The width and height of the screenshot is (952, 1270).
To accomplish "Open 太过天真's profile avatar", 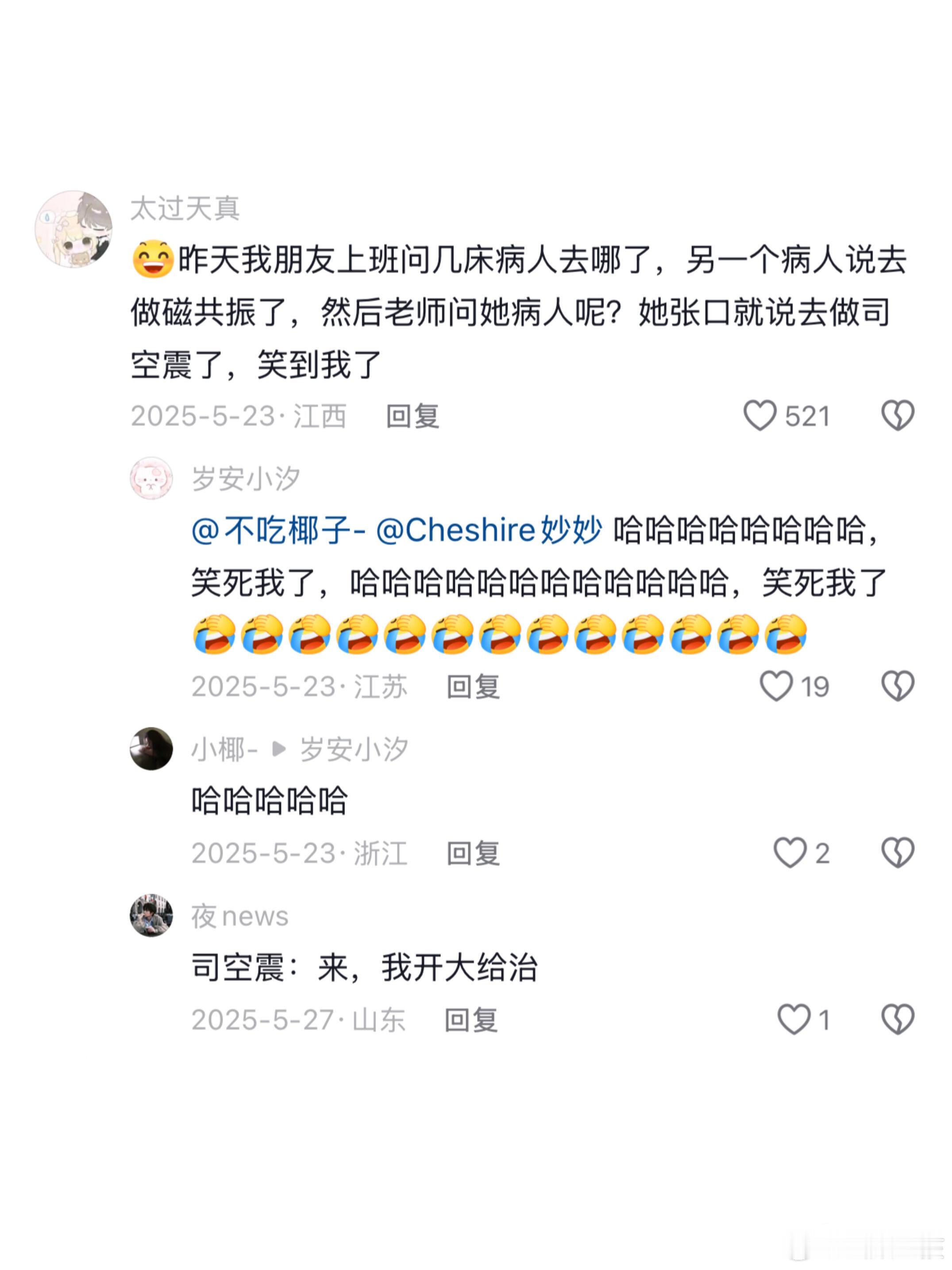I will point(73,229).
